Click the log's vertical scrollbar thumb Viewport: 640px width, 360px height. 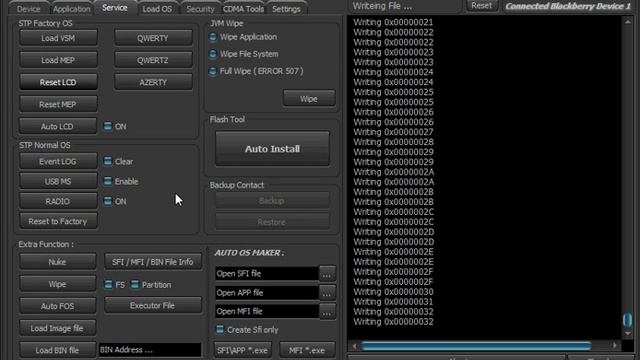(628, 320)
